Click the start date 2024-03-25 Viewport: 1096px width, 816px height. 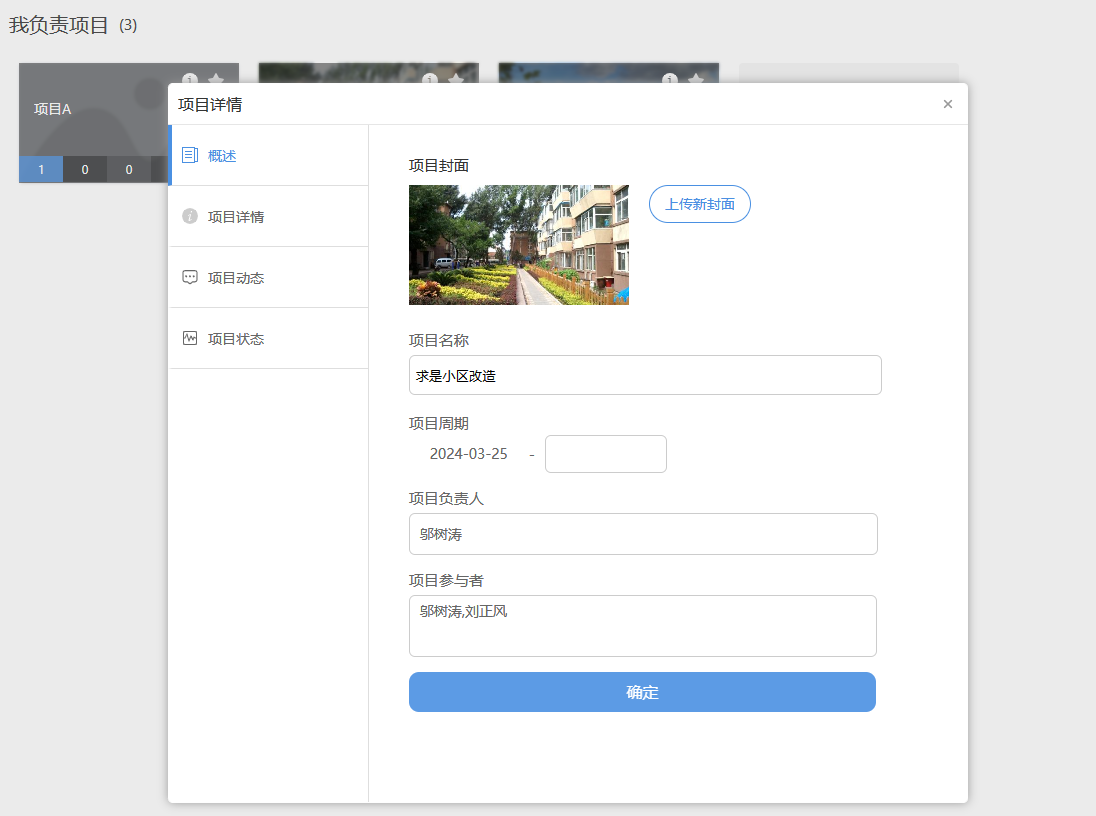(x=468, y=454)
